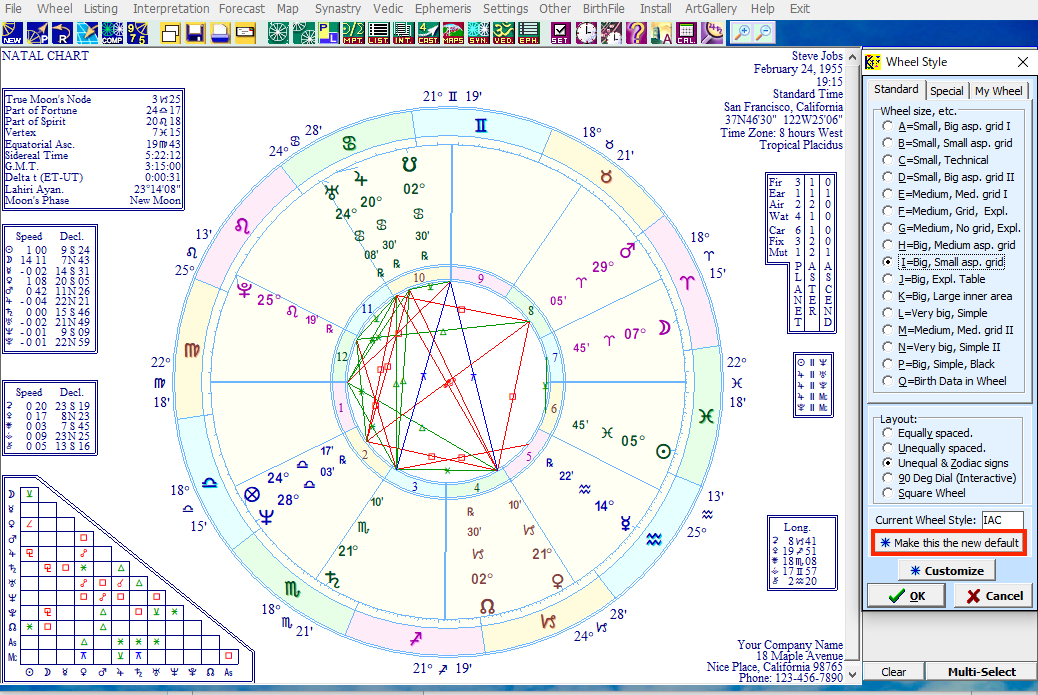Open the Ephemeris menu
The image size is (1038, 695).
[443, 9]
